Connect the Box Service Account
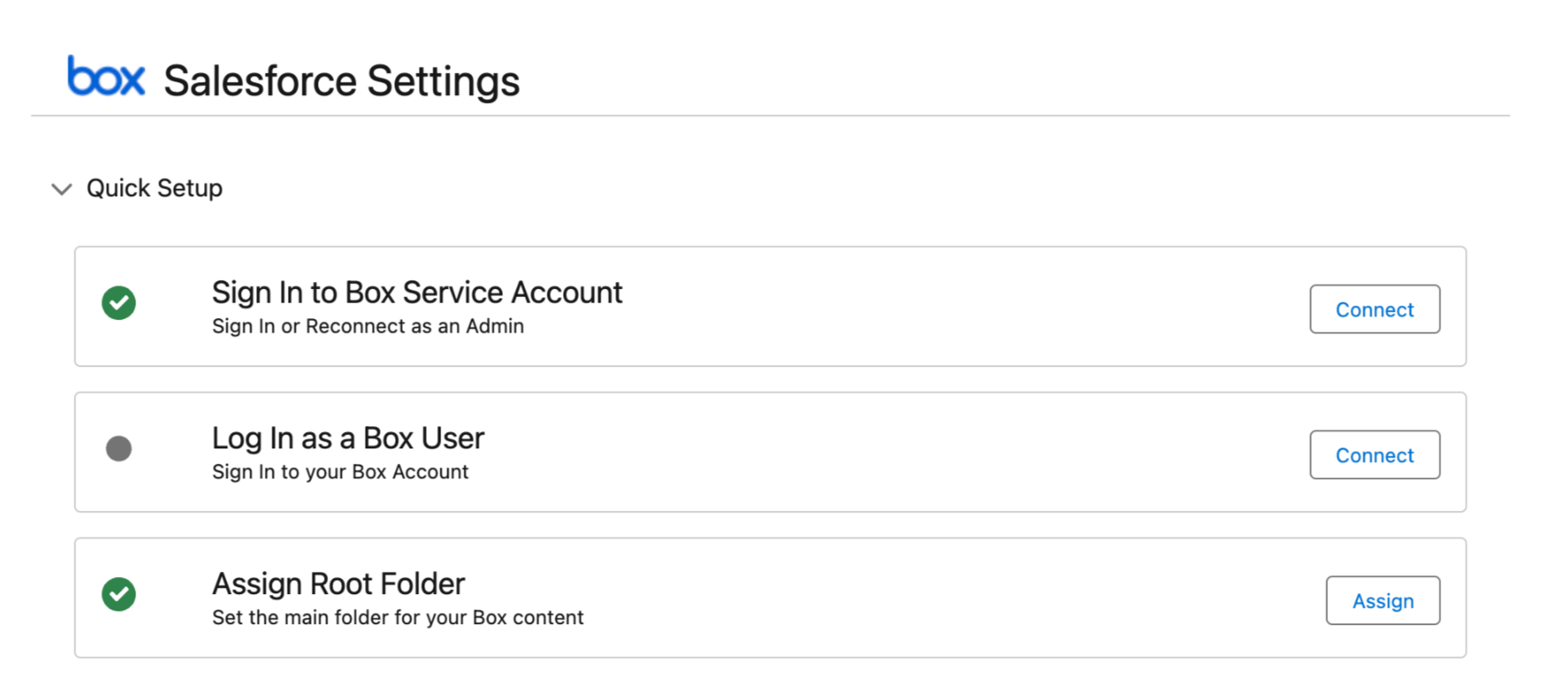The image size is (1568, 679). click(x=1374, y=309)
